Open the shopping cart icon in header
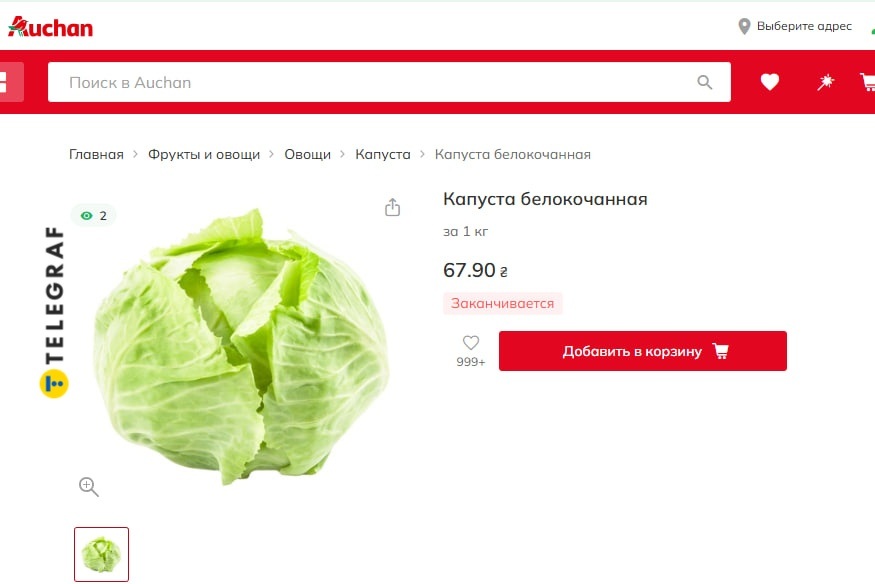This screenshot has width=875, height=584. [x=868, y=82]
